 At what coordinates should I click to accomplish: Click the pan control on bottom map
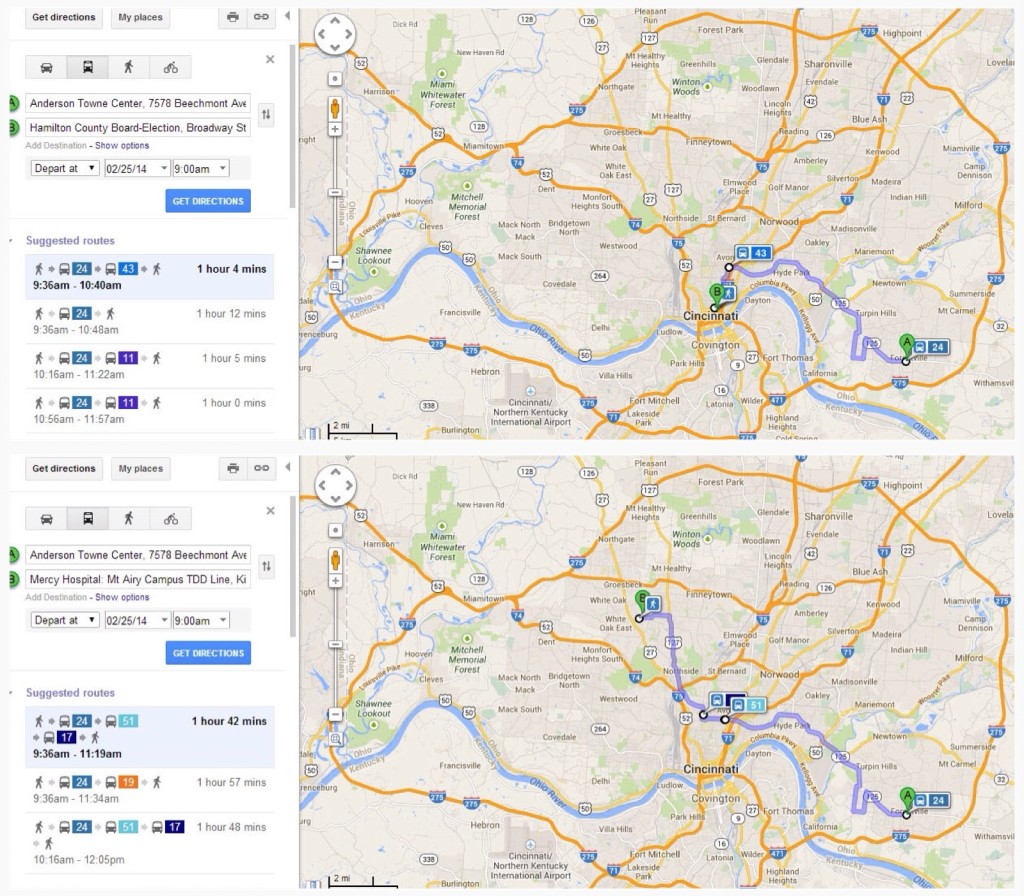click(x=335, y=486)
